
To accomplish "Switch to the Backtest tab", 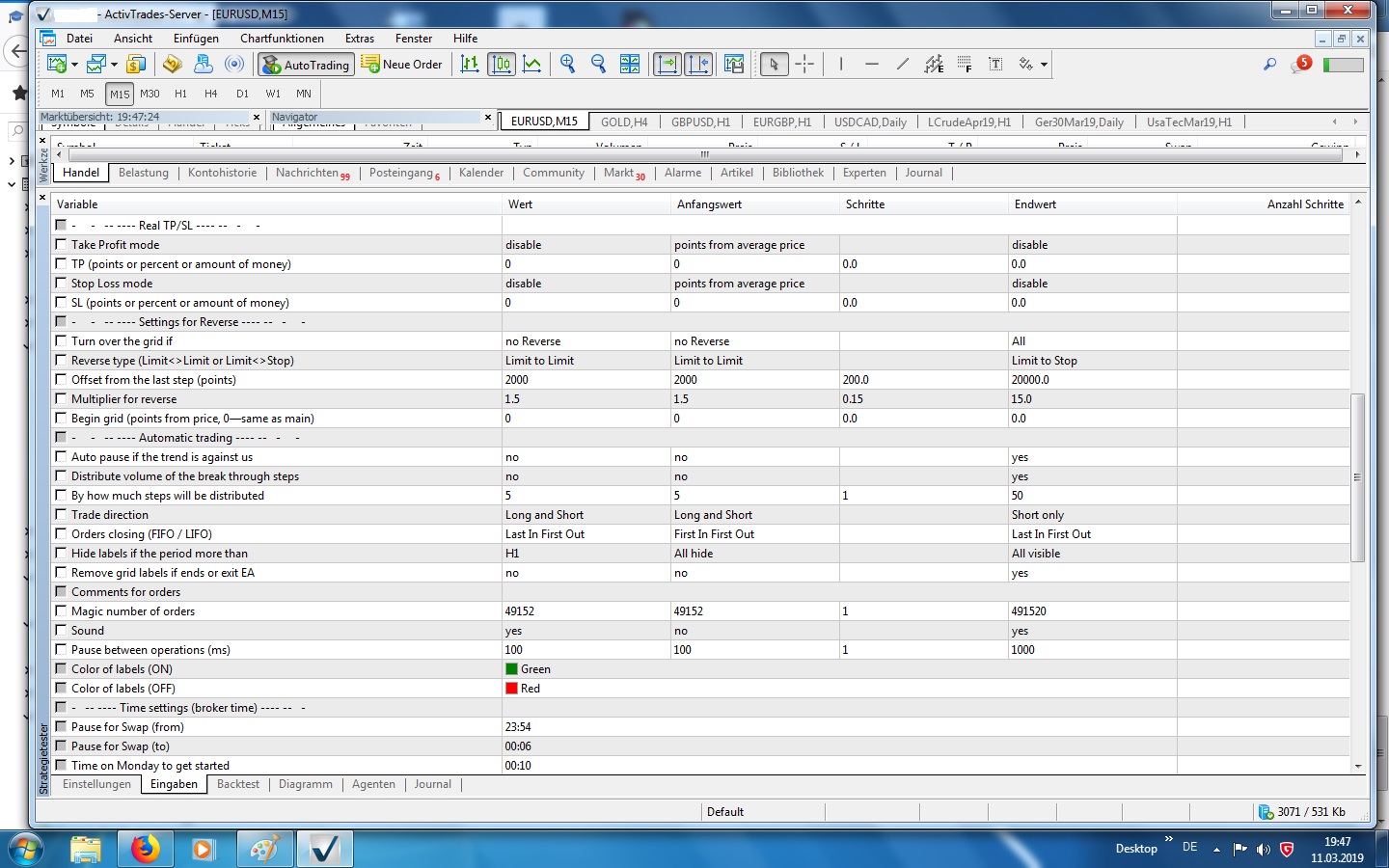I will [x=238, y=784].
